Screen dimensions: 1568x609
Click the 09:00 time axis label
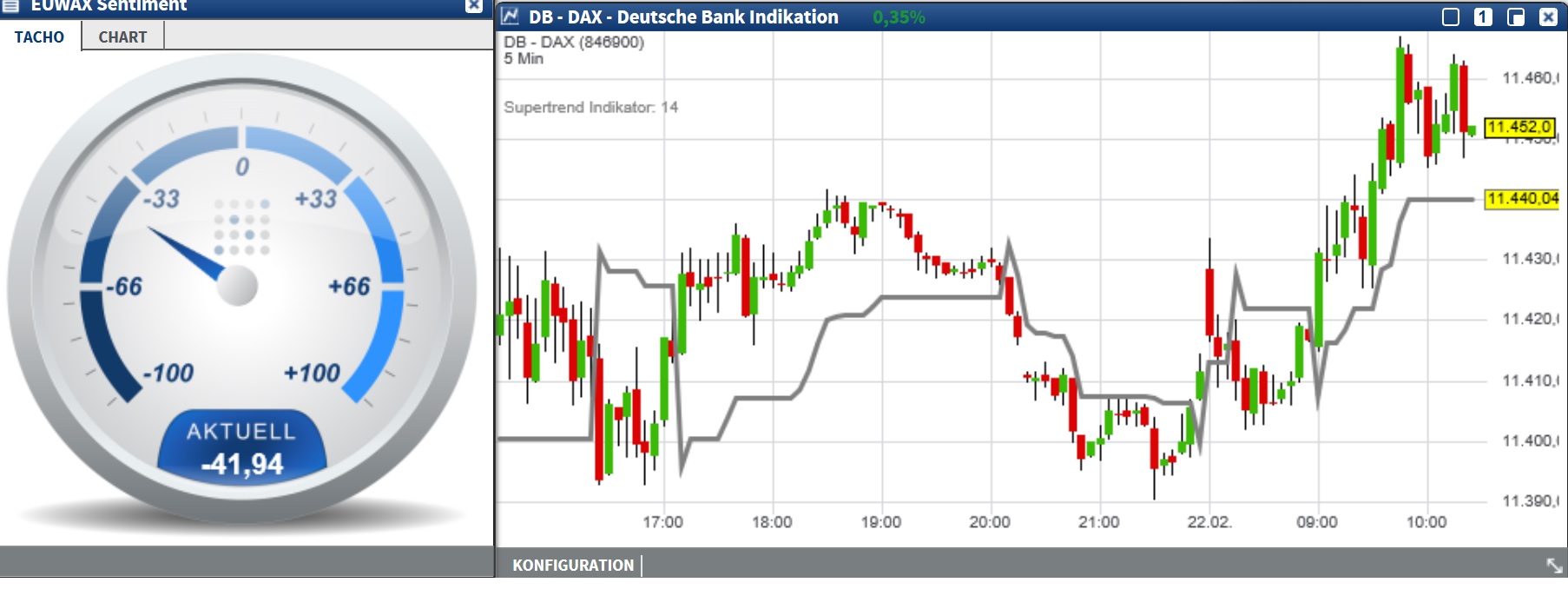click(1317, 522)
